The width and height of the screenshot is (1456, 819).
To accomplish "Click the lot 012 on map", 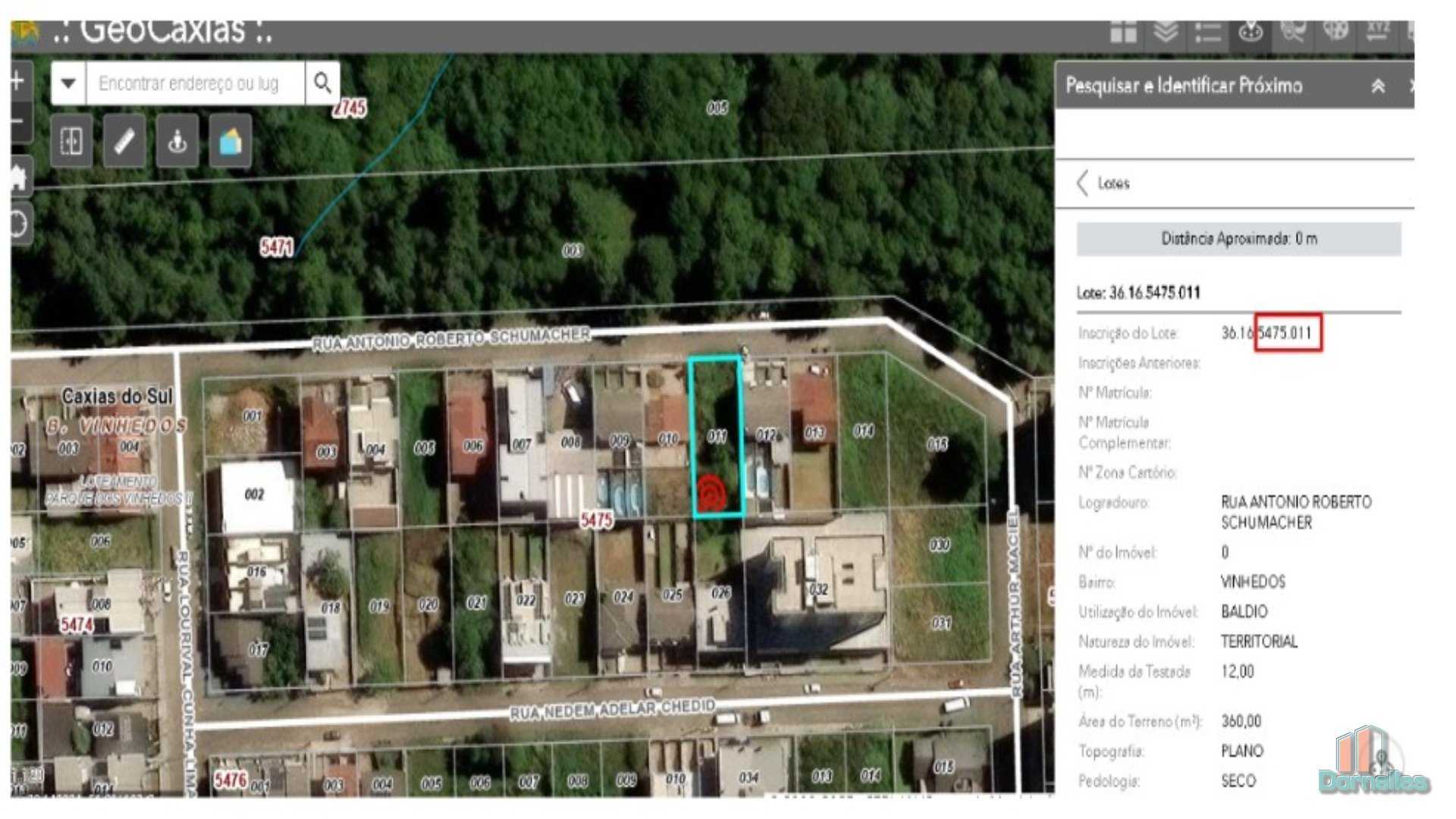I will [x=766, y=435].
